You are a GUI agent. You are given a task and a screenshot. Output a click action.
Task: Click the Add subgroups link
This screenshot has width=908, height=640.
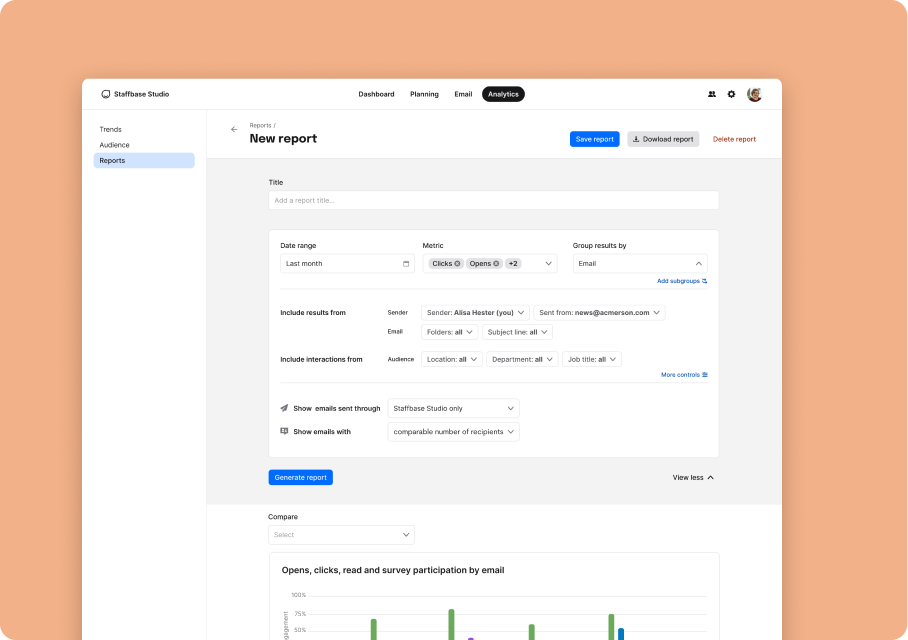[x=682, y=281]
